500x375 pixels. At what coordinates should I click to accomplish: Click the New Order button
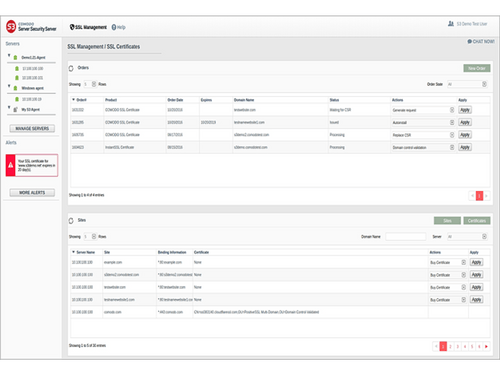tap(477, 68)
